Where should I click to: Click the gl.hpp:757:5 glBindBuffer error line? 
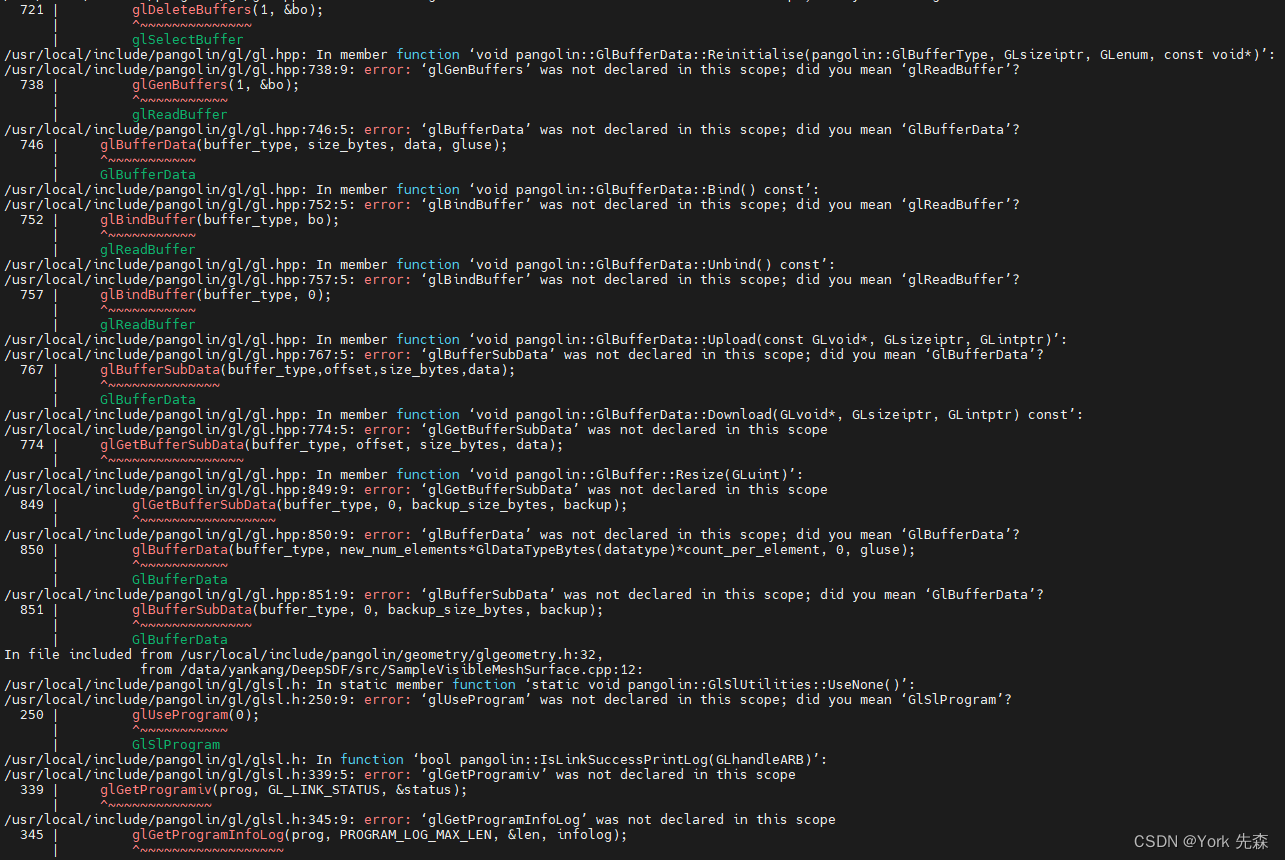point(512,279)
